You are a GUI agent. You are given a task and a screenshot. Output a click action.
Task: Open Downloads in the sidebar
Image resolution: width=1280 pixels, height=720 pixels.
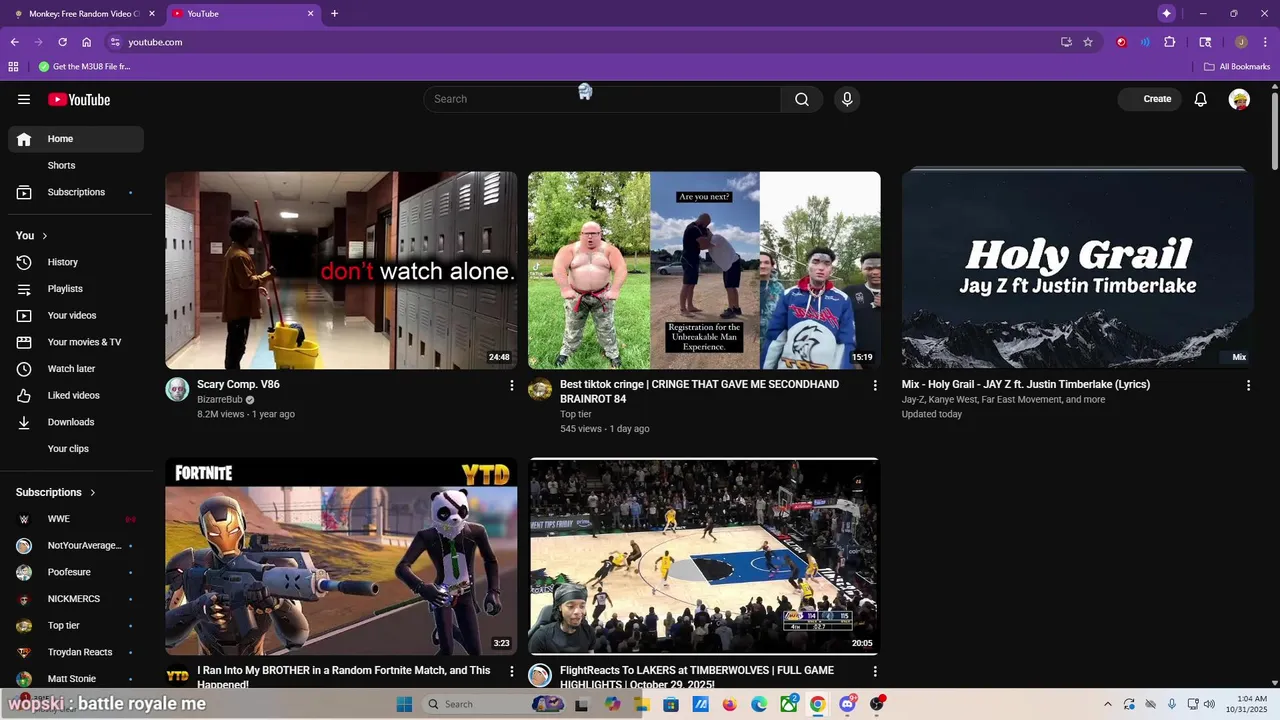coord(76,422)
